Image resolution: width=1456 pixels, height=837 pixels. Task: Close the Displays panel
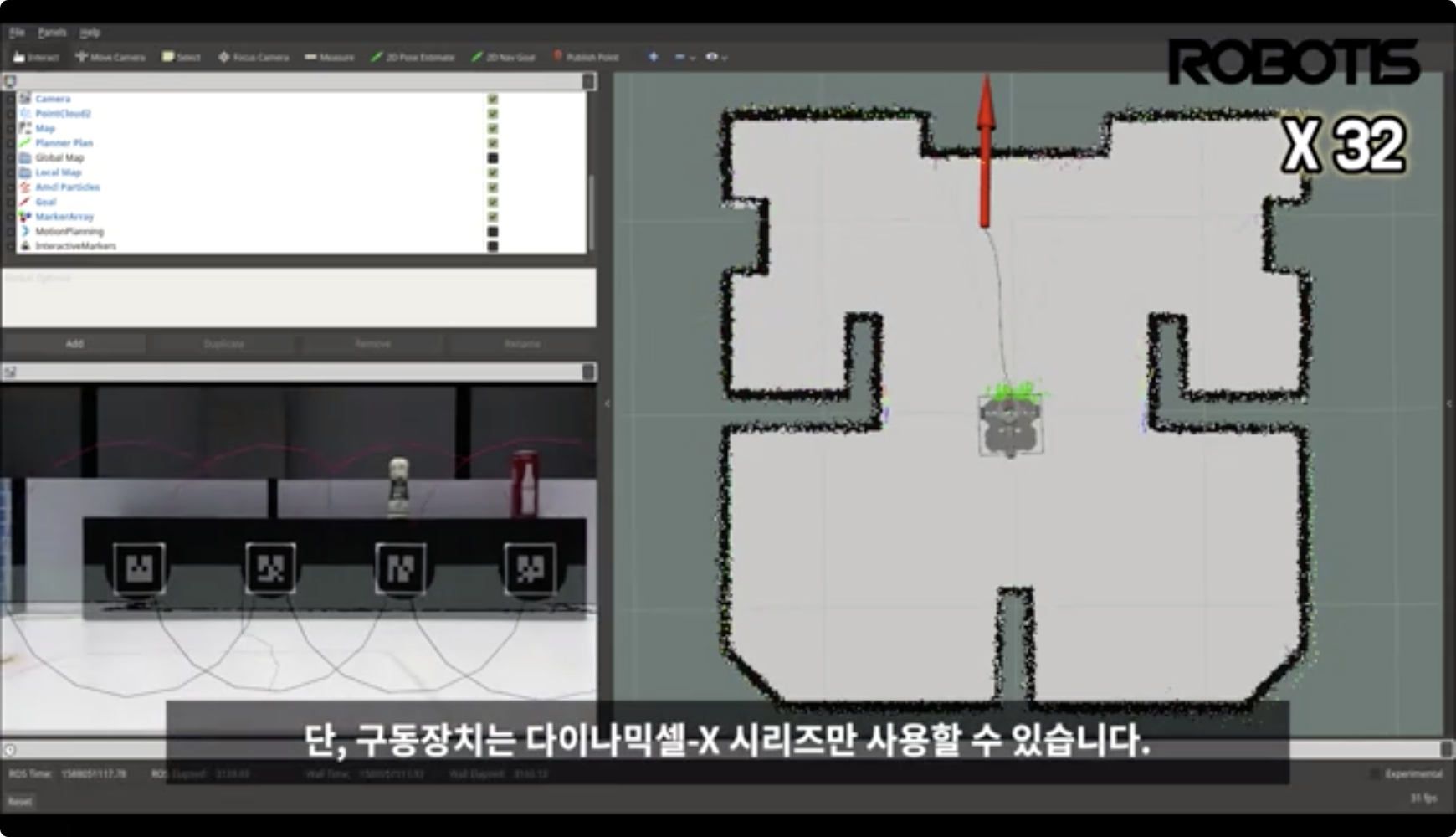588,81
